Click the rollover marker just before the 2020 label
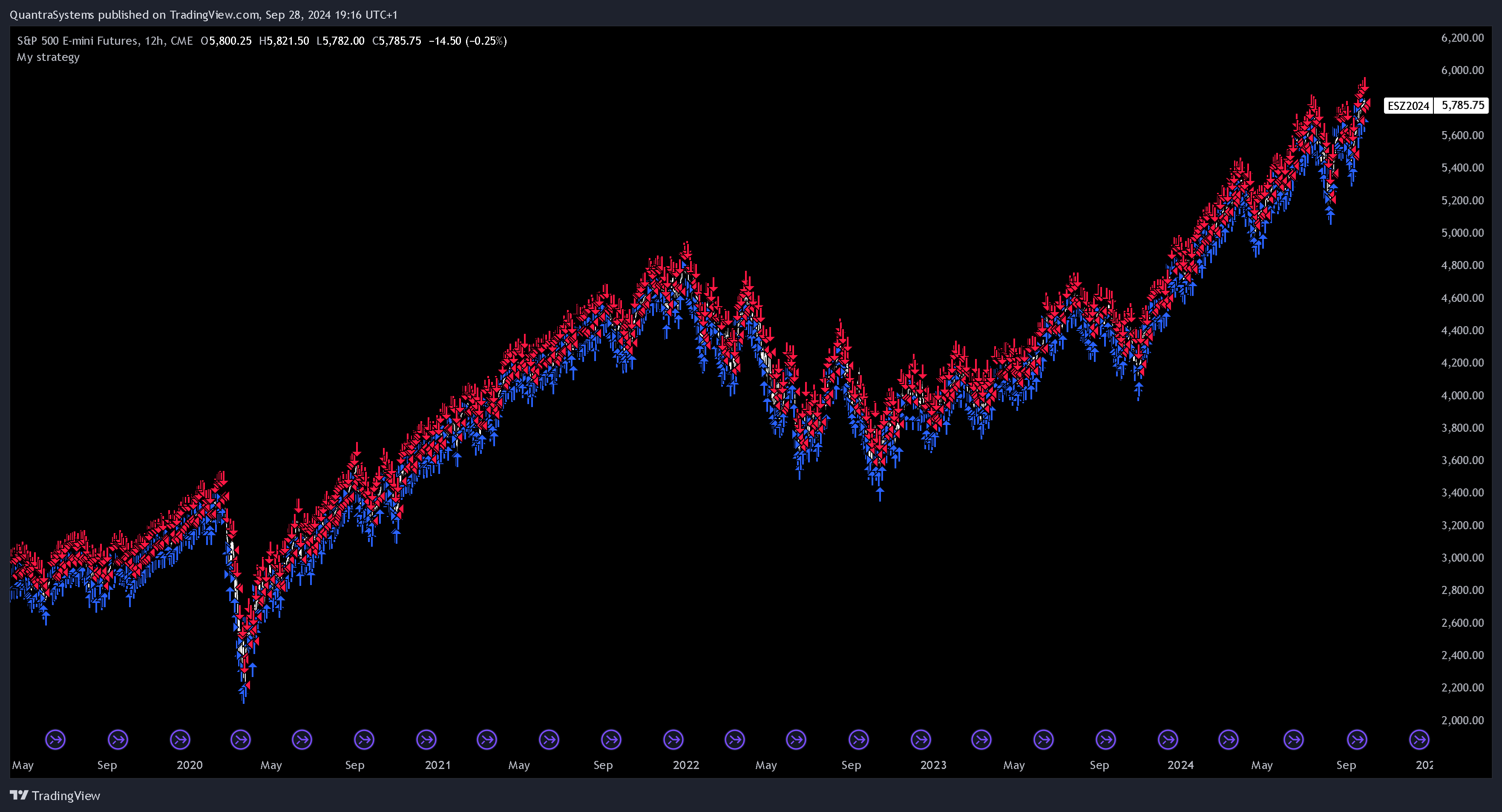The width and height of the screenshot is (1502, 812). click(180, 740)
